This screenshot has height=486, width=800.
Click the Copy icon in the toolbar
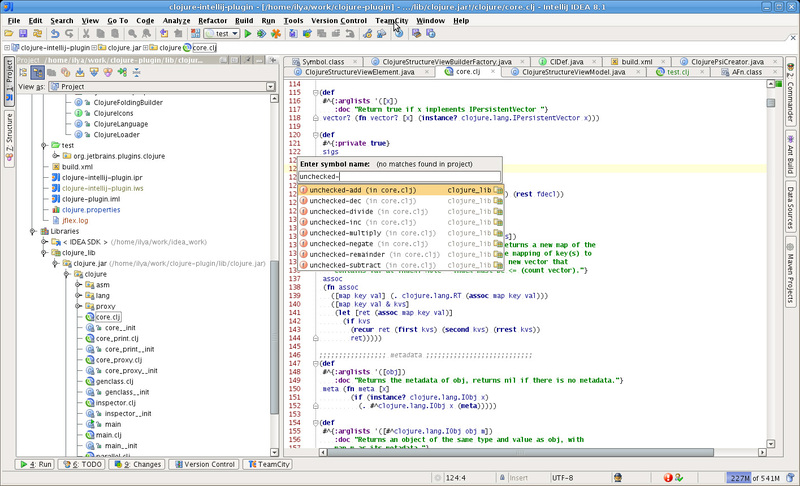(101, 34)
